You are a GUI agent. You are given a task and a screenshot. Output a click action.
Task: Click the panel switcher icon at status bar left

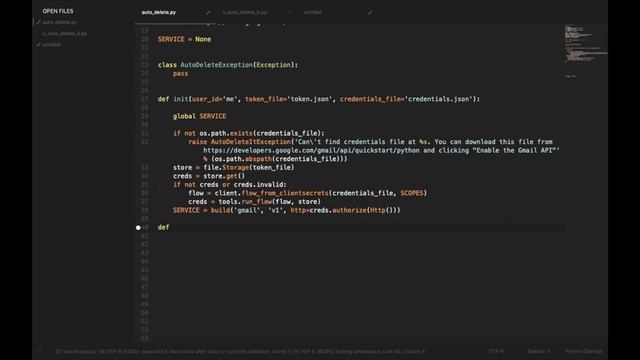click(x=40, y=351)
